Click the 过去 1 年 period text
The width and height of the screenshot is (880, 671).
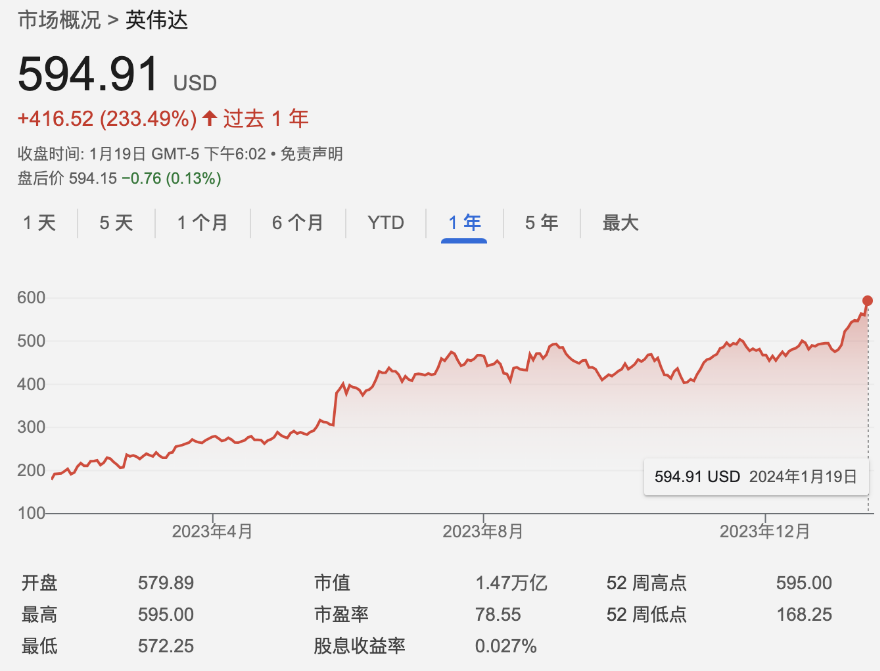point(266,119)
